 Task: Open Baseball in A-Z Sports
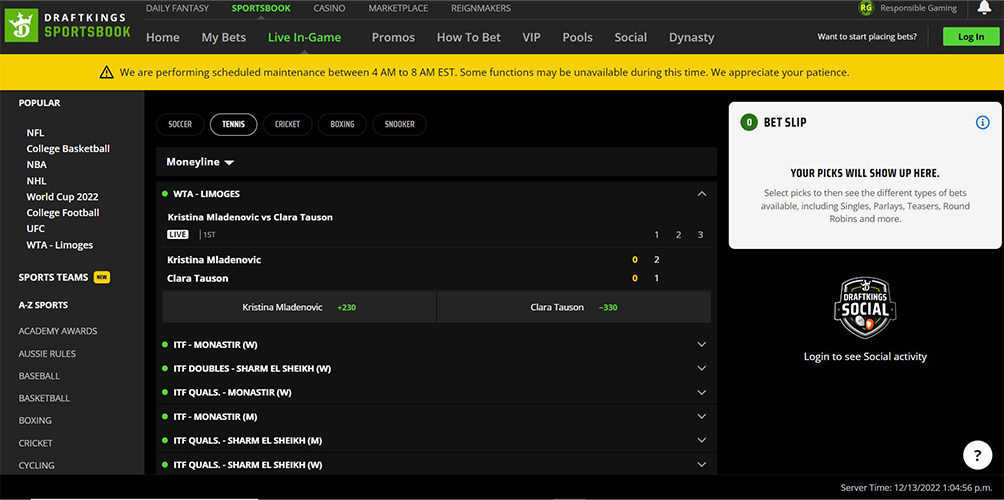(39, 376)
